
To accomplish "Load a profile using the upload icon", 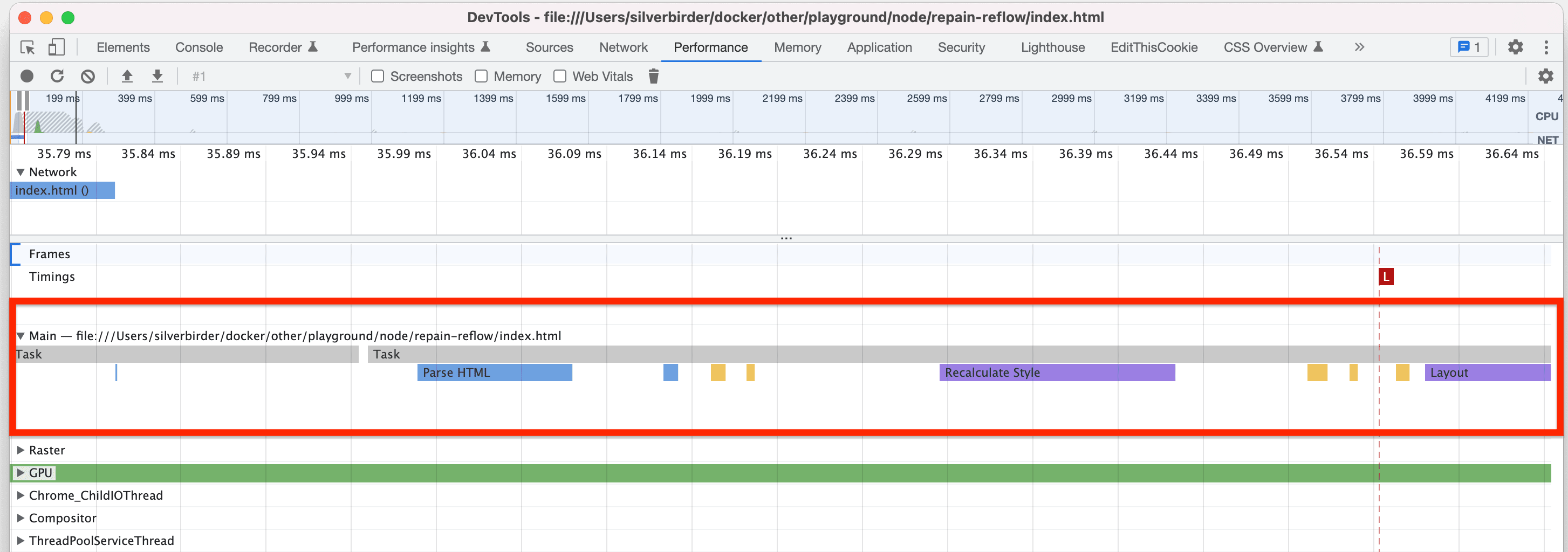I will pos(127,76).
